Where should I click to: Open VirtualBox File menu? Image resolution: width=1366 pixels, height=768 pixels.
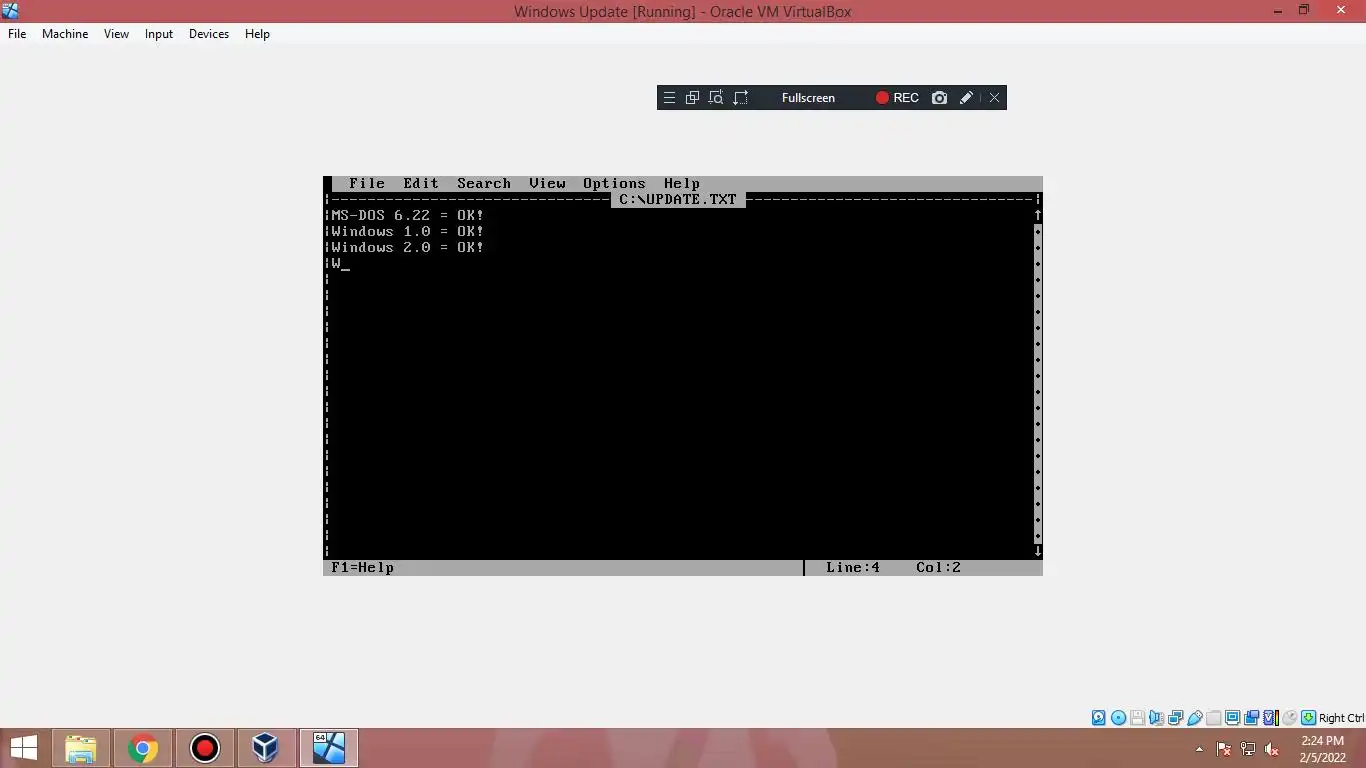[x=17, y=33]
